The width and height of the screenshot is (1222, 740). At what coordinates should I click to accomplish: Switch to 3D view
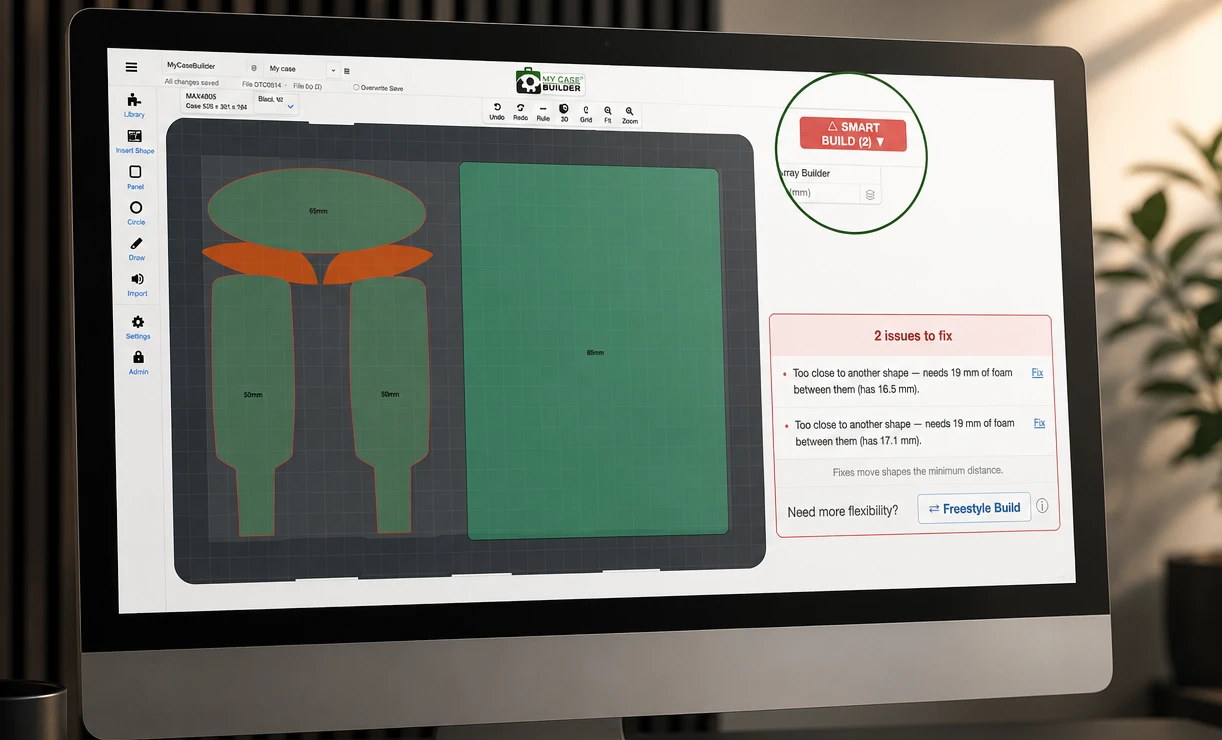[564, 113]
